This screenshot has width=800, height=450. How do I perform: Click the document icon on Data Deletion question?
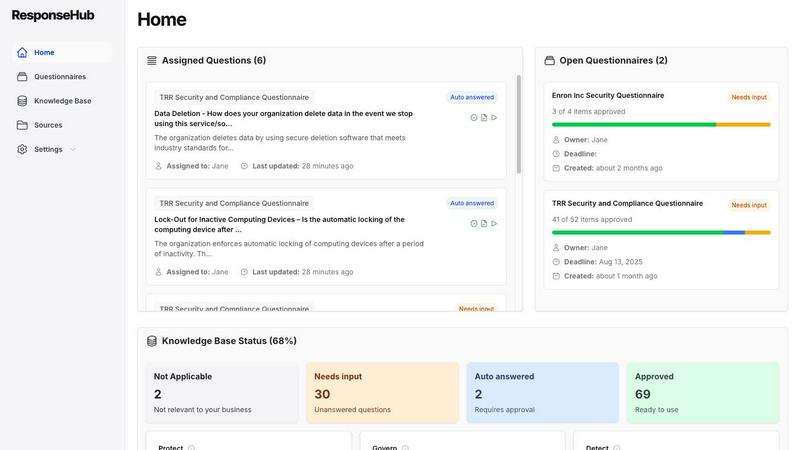[484, 118]
